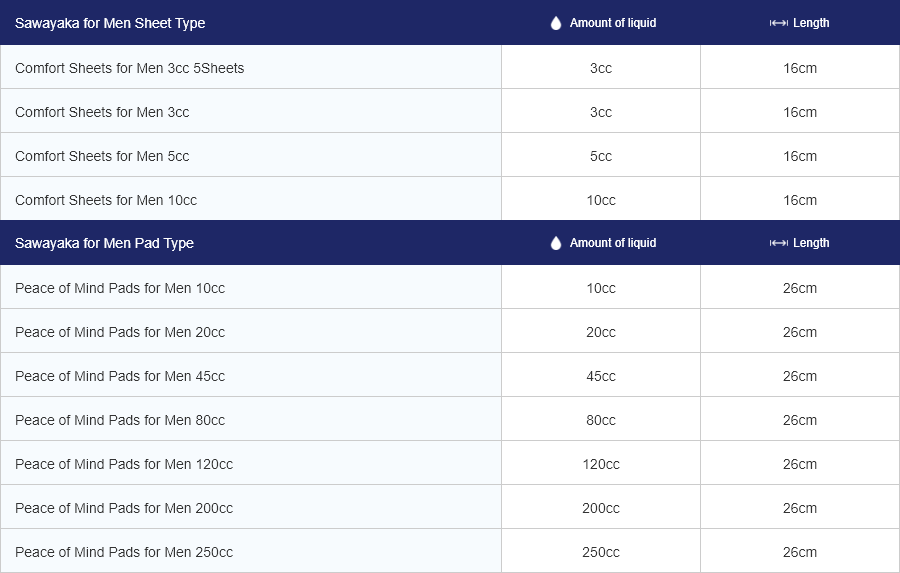Click 'Amount of liquid' label in Sheet Type header
Image resolution: width=900 pixels, height=573 pixels.
pos(613,23)
